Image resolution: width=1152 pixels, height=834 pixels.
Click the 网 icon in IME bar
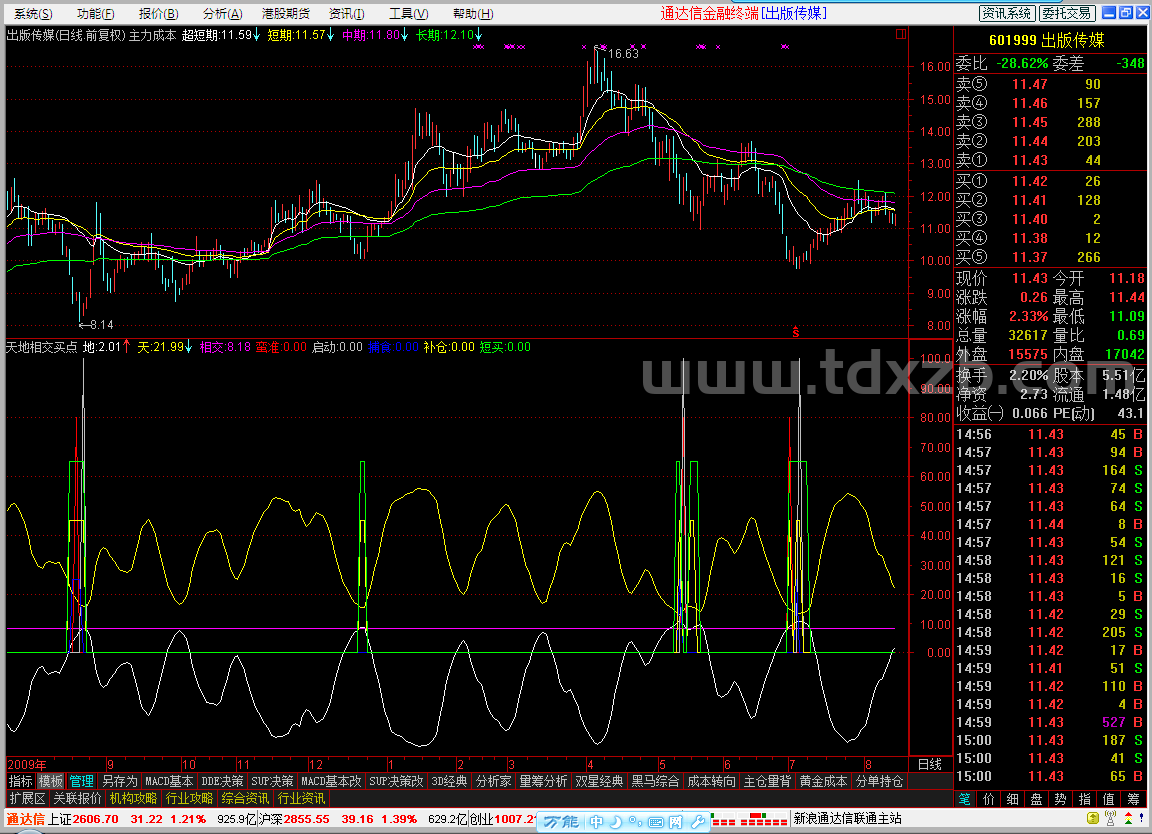676,822
